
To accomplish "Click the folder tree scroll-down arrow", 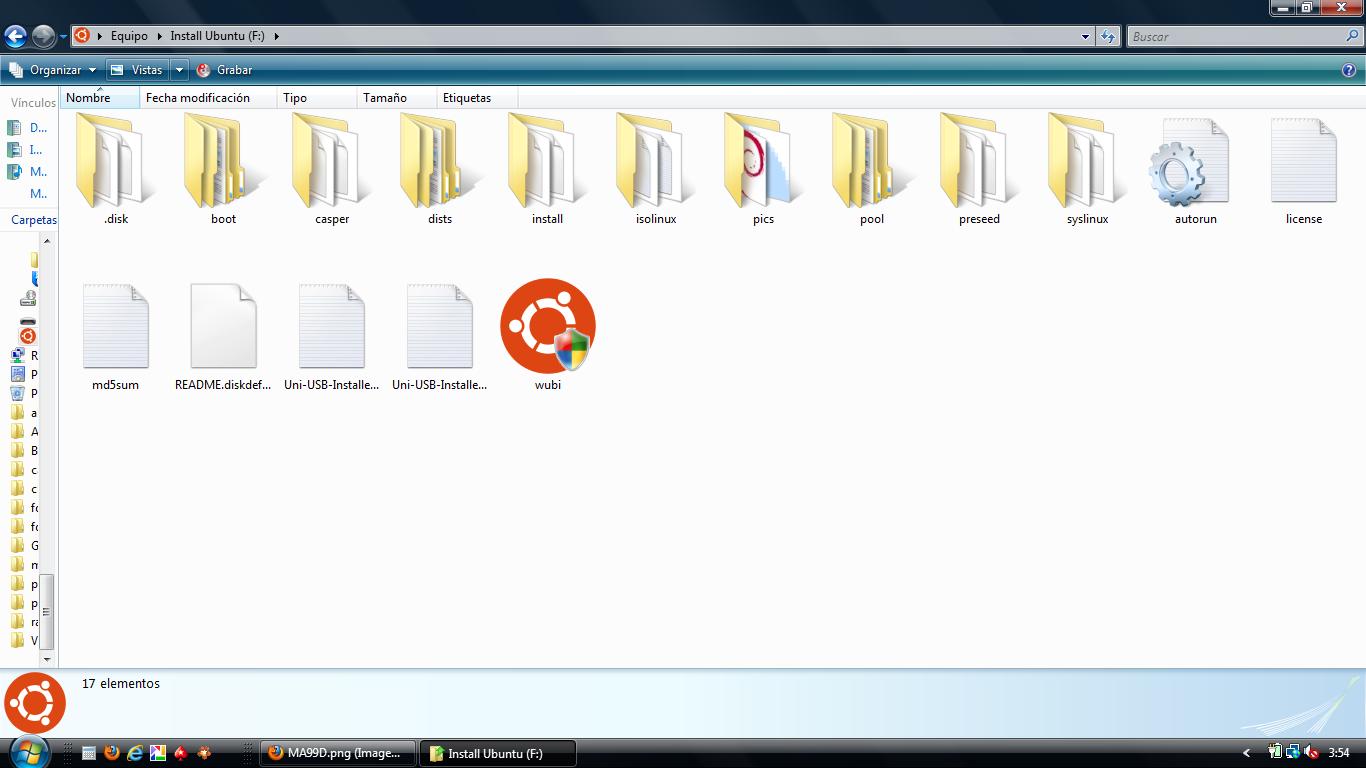I will [x=46, y=660].
